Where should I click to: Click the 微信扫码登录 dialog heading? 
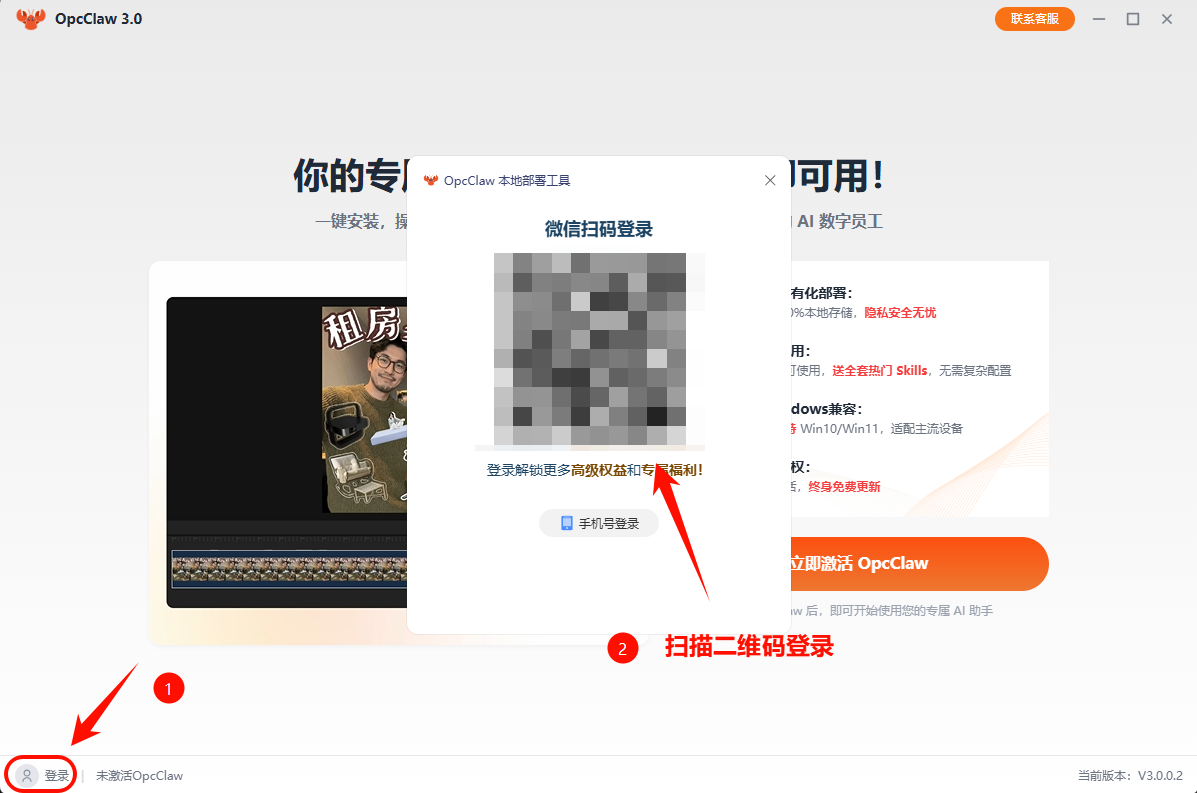598,229
